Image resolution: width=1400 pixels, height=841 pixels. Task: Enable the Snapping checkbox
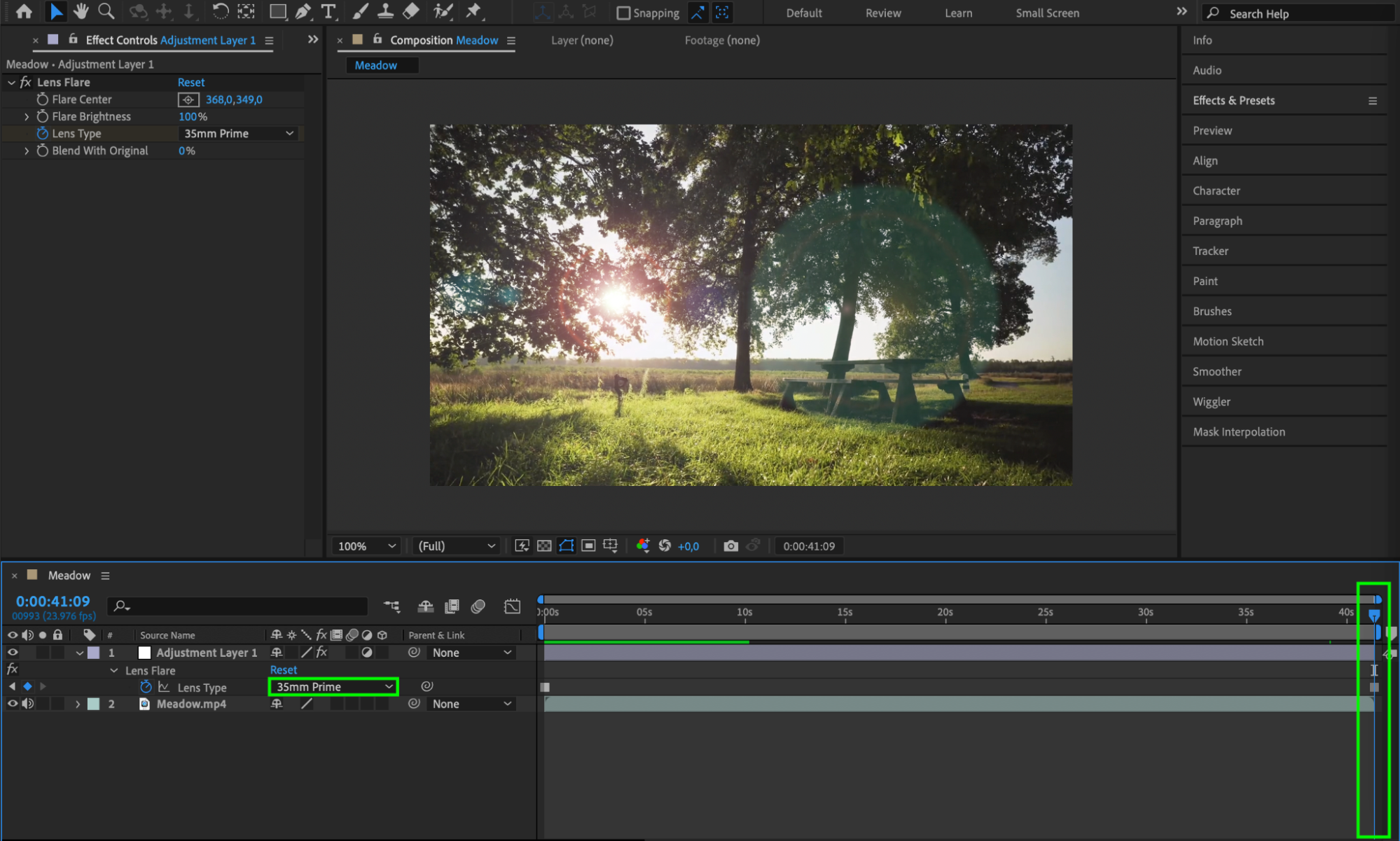tap(623, 13)
